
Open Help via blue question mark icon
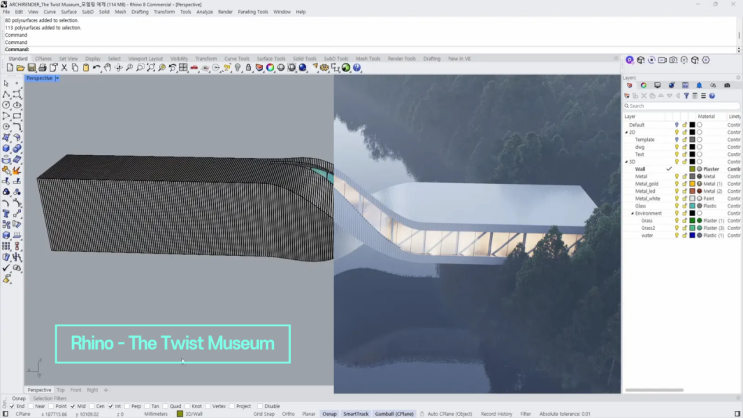(357, 68)
